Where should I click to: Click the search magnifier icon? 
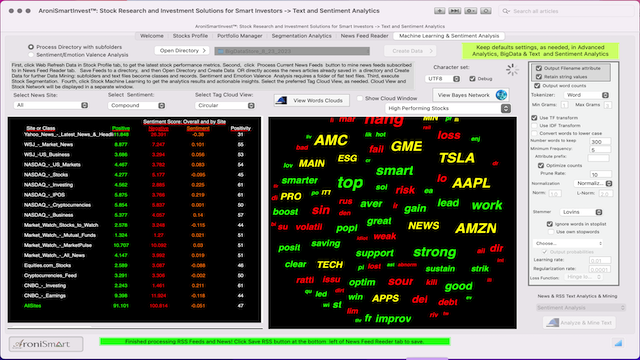(506, 11)
